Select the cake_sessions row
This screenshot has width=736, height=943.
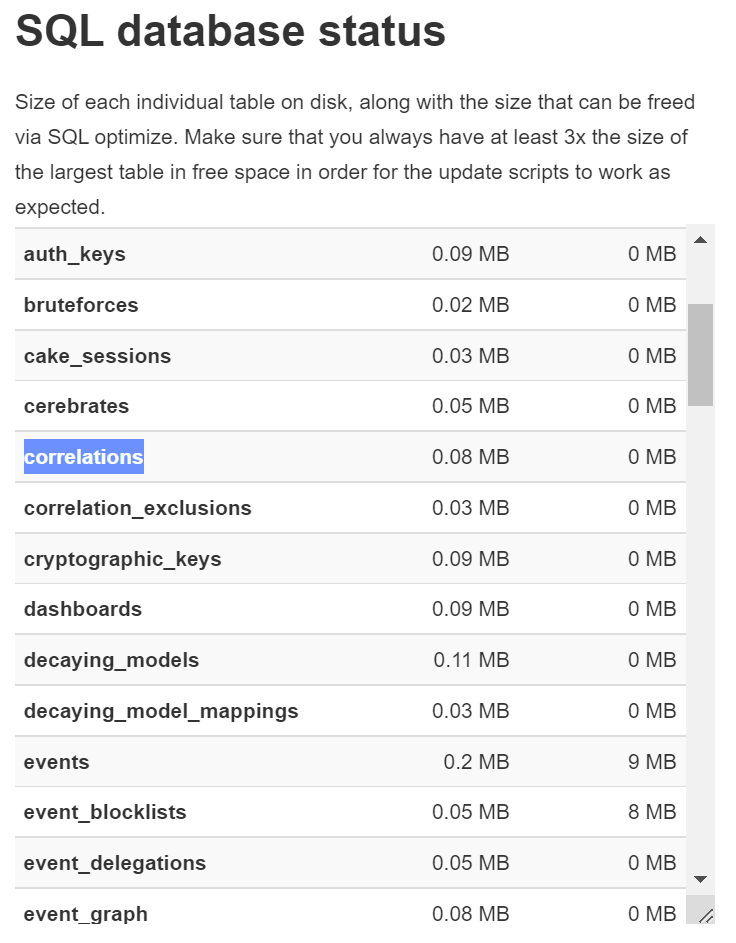tap(96, 355)
